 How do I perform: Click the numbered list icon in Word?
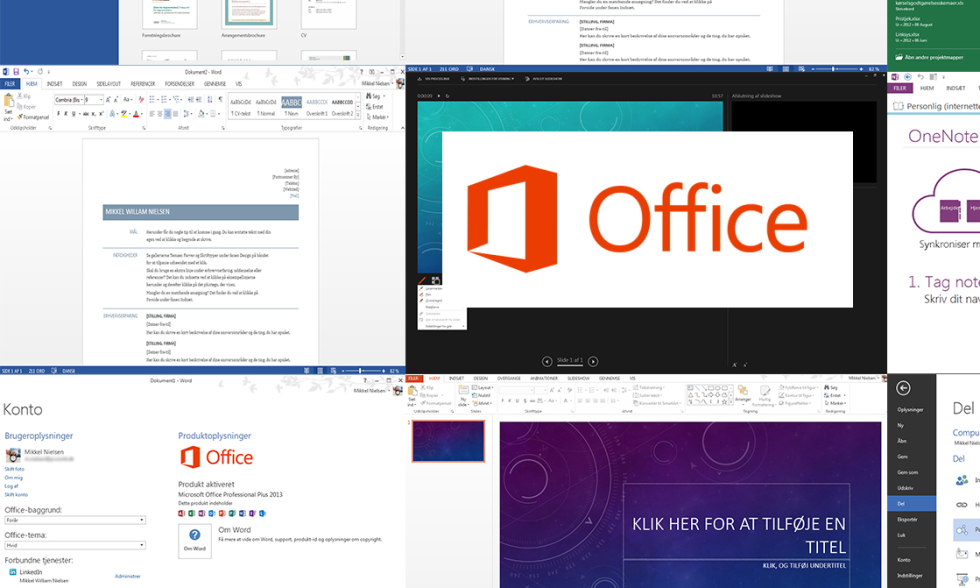coord(164,99)
